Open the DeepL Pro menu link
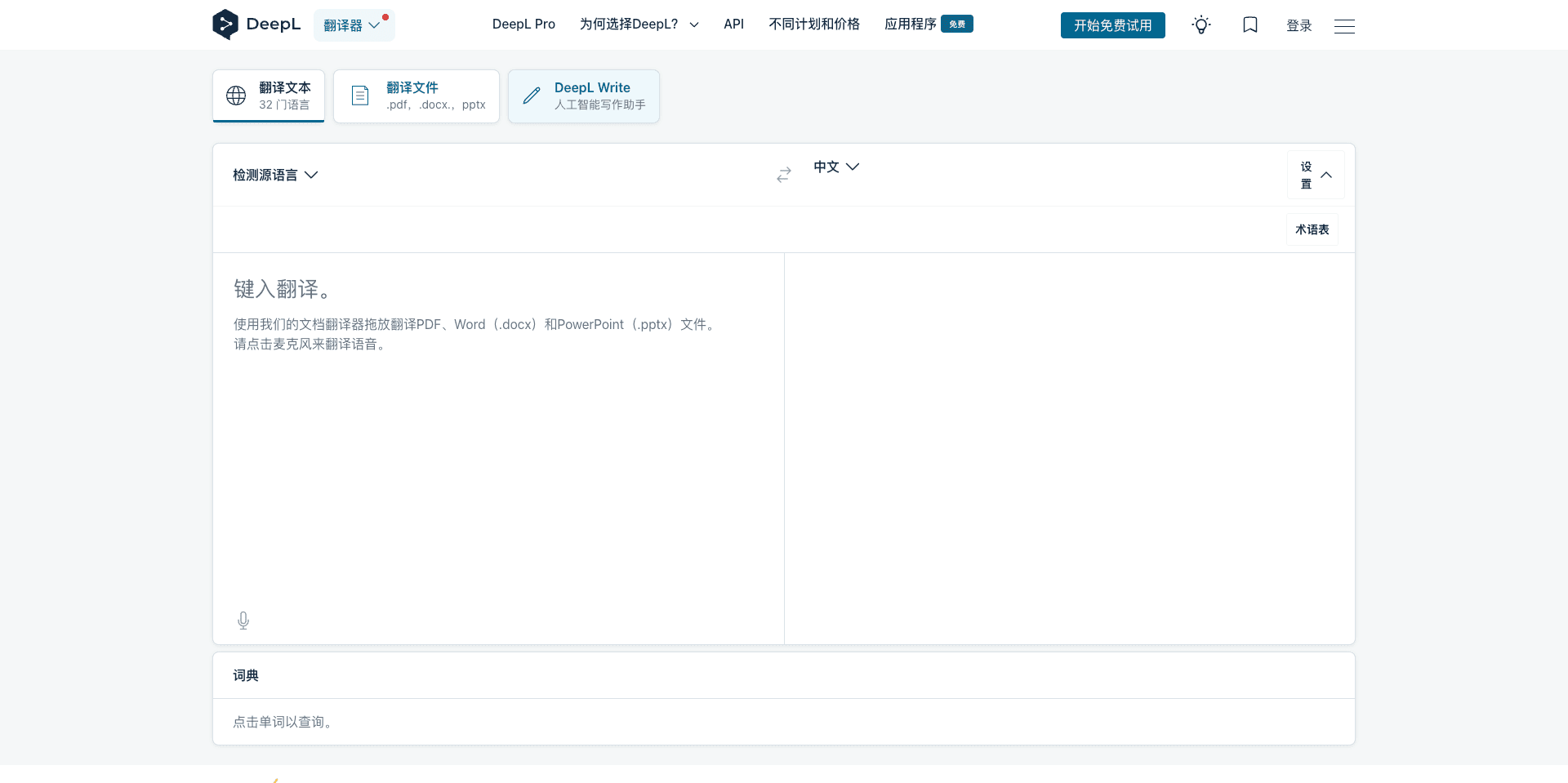1568x783 pixels. coord(523,24)
